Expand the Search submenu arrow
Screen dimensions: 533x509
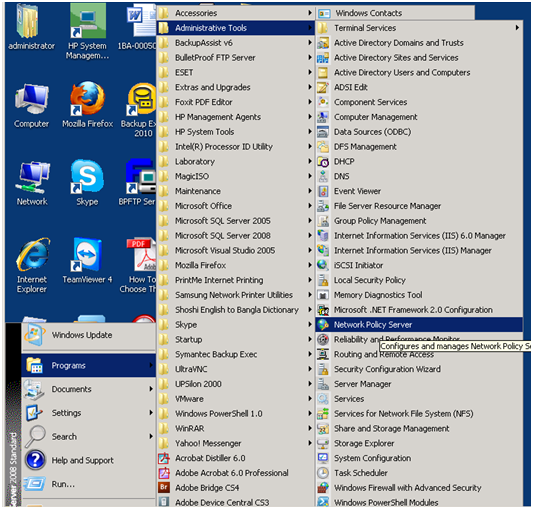tap(151, 437)
